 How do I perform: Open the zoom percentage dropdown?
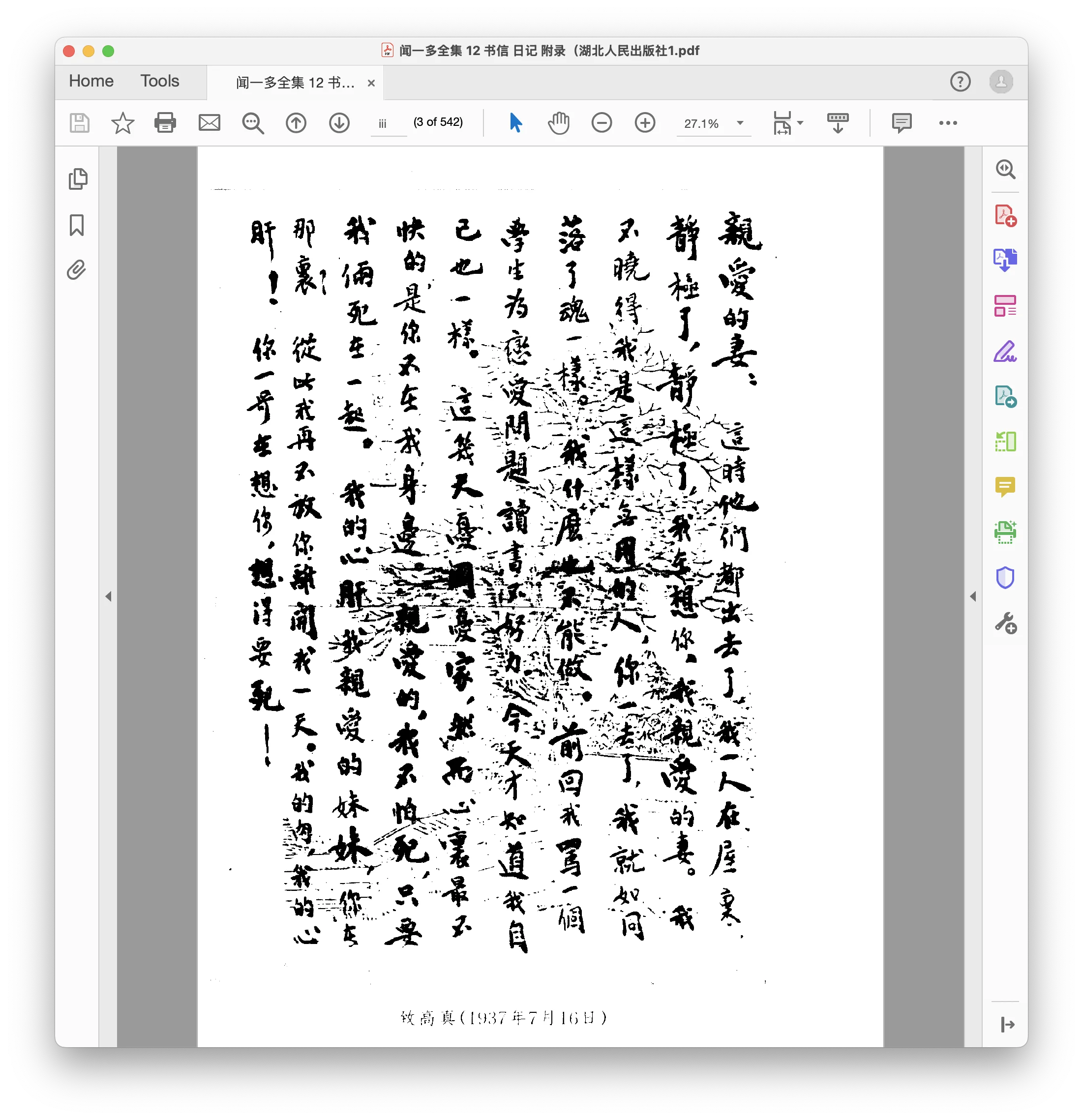[740, 123]
